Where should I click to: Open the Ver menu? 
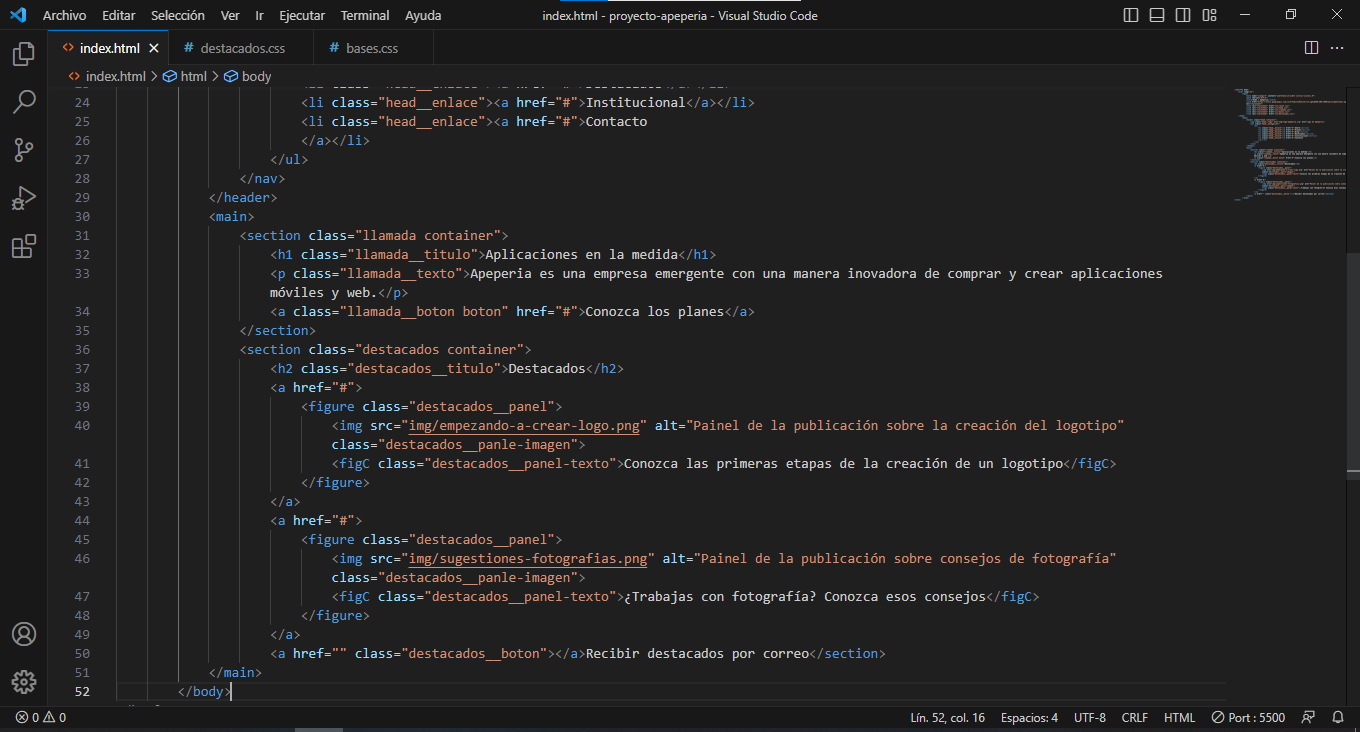click(x=230, y=15)
